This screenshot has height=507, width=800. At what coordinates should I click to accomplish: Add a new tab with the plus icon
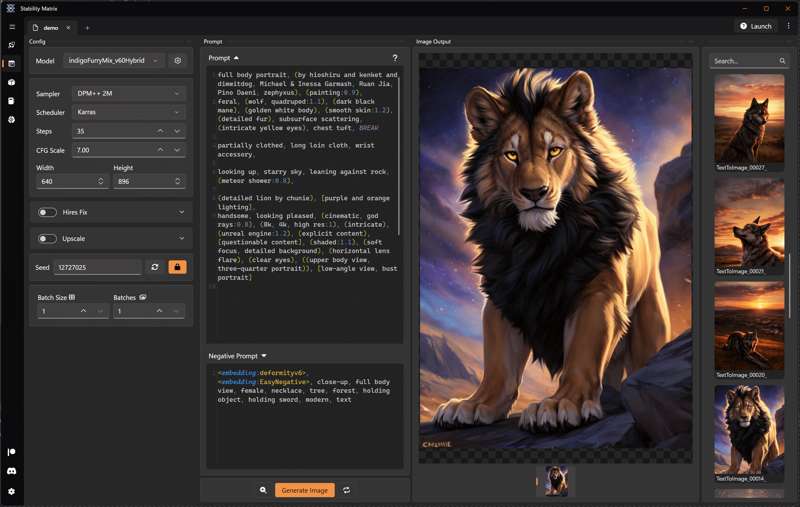[87, 28]
